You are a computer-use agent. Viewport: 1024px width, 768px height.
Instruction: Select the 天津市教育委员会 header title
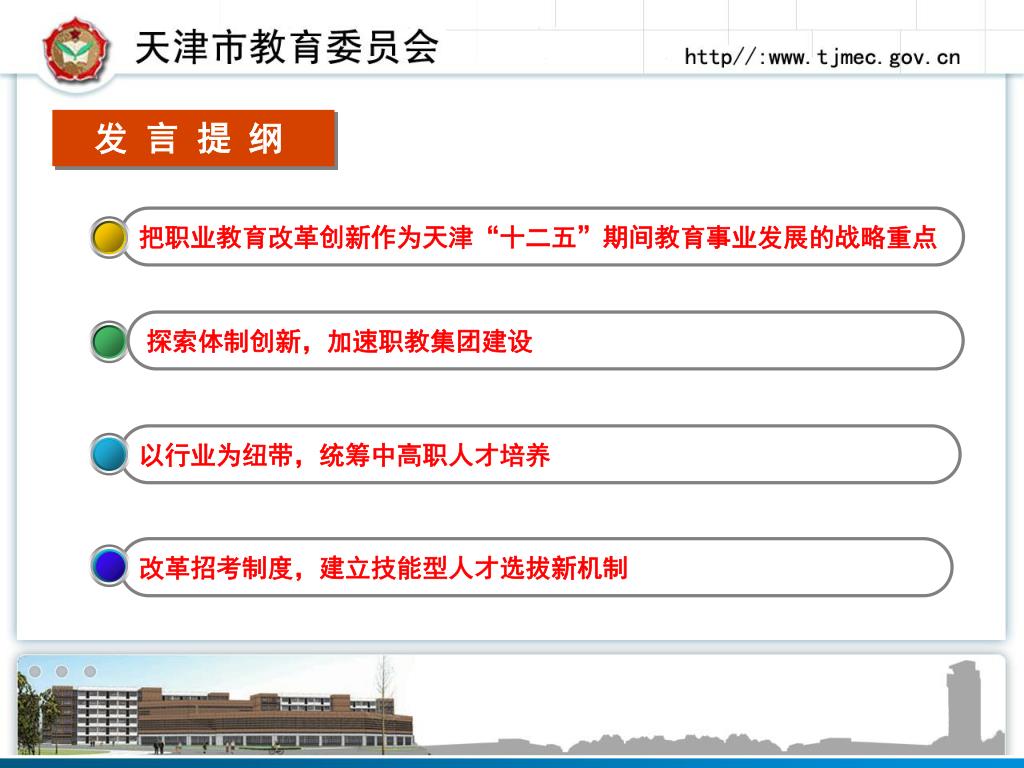click(287, 47)
